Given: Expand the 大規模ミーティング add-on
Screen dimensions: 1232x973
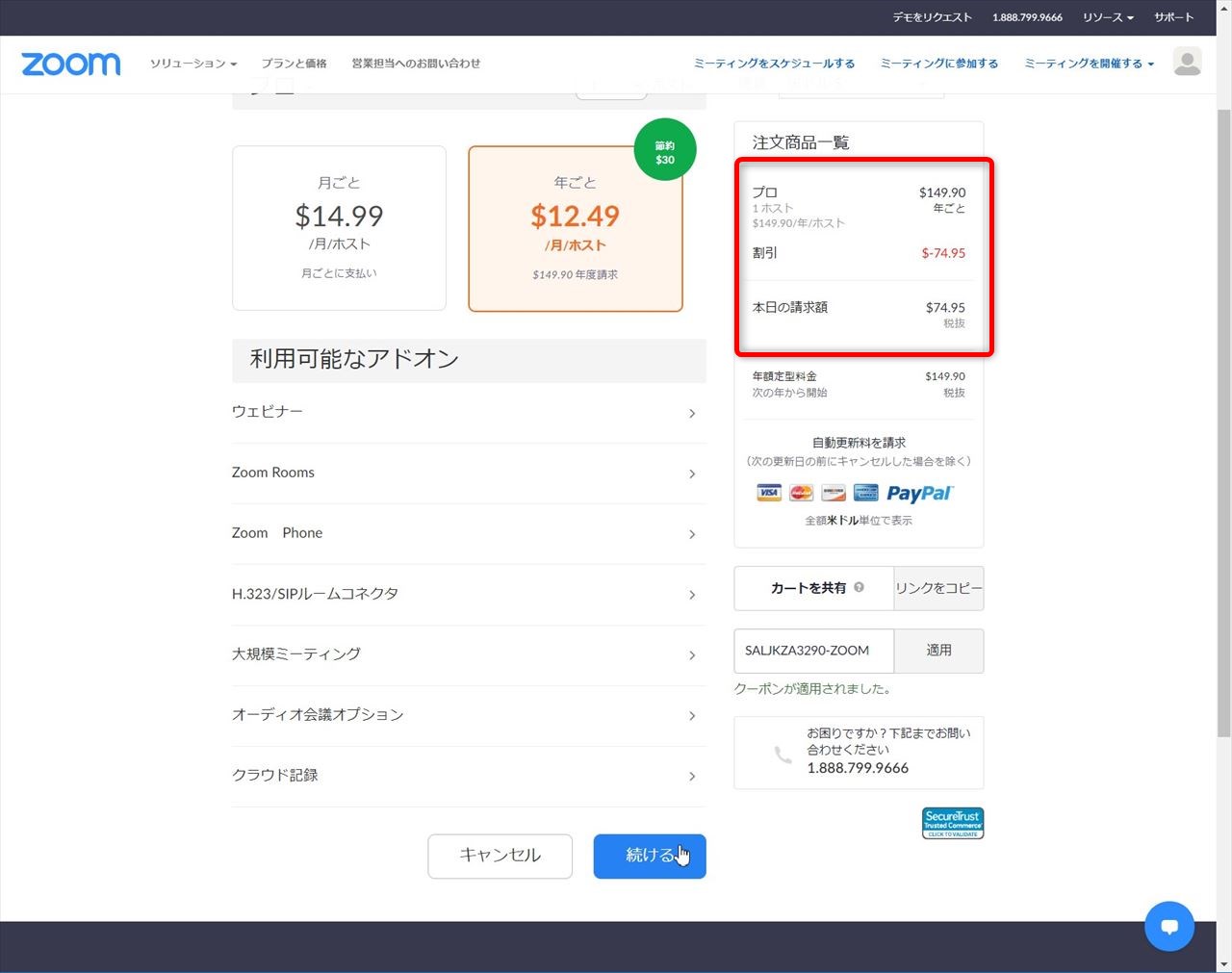Looking at the screenshot, I should tap(469, 655).
